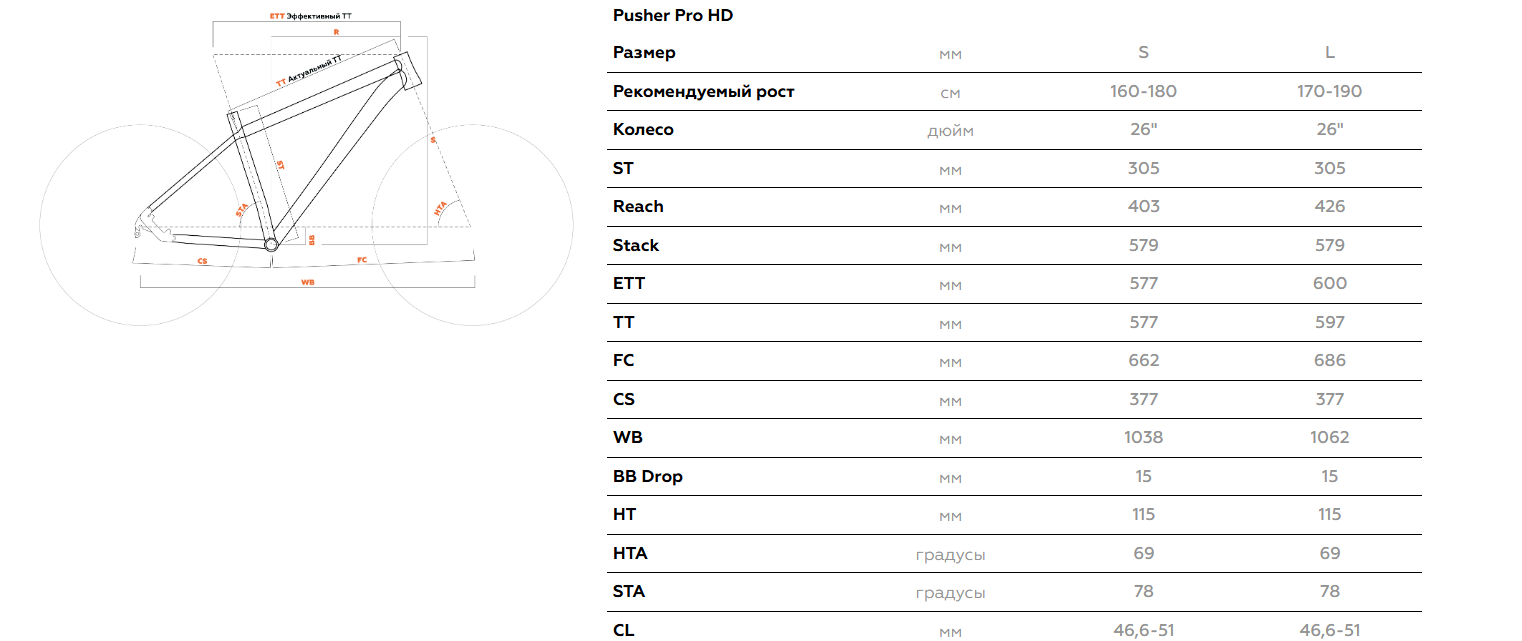Click the CS label in the frame diagram

[x=202, y=261]
